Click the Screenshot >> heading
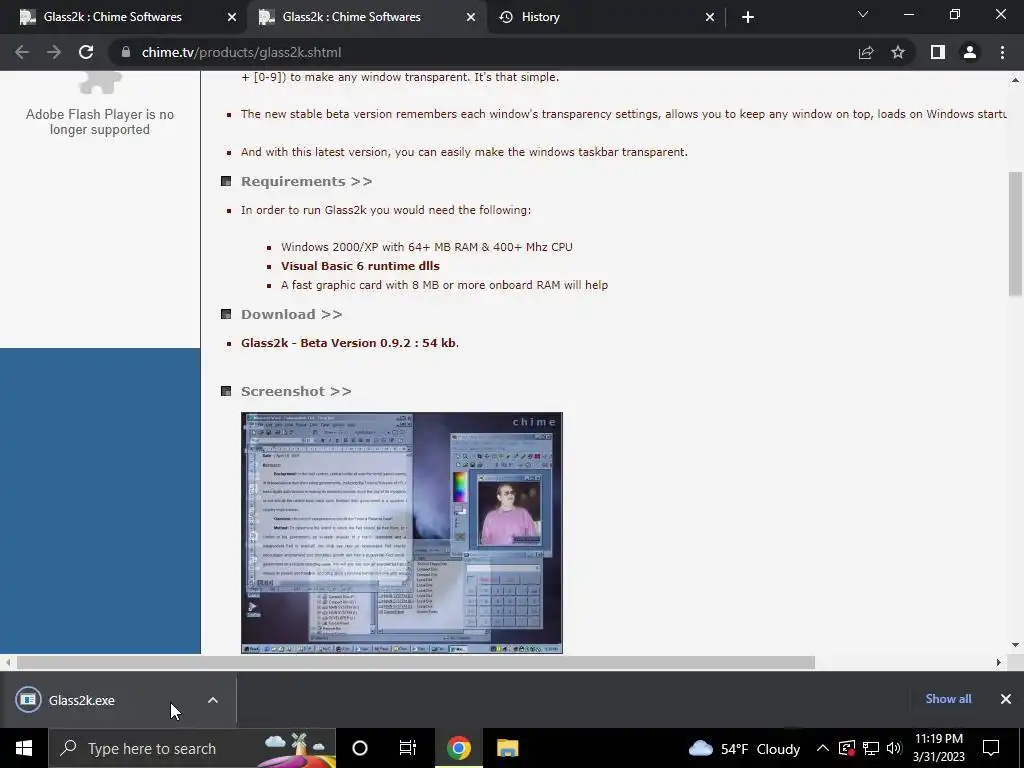Viewport: 1024px width, 768px height. tap(296, 391)
